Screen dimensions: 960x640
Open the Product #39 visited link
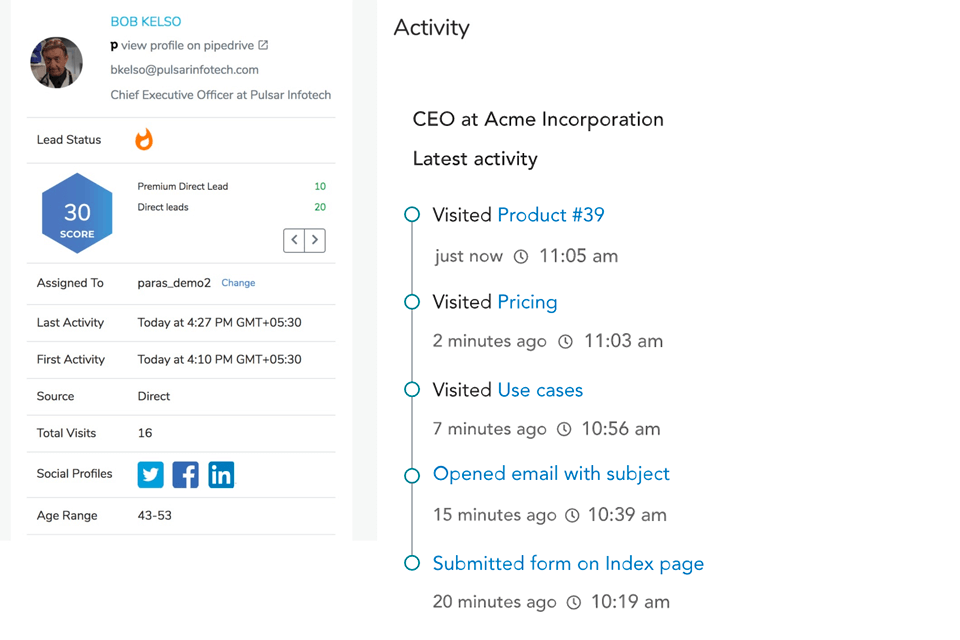point(550,215)
